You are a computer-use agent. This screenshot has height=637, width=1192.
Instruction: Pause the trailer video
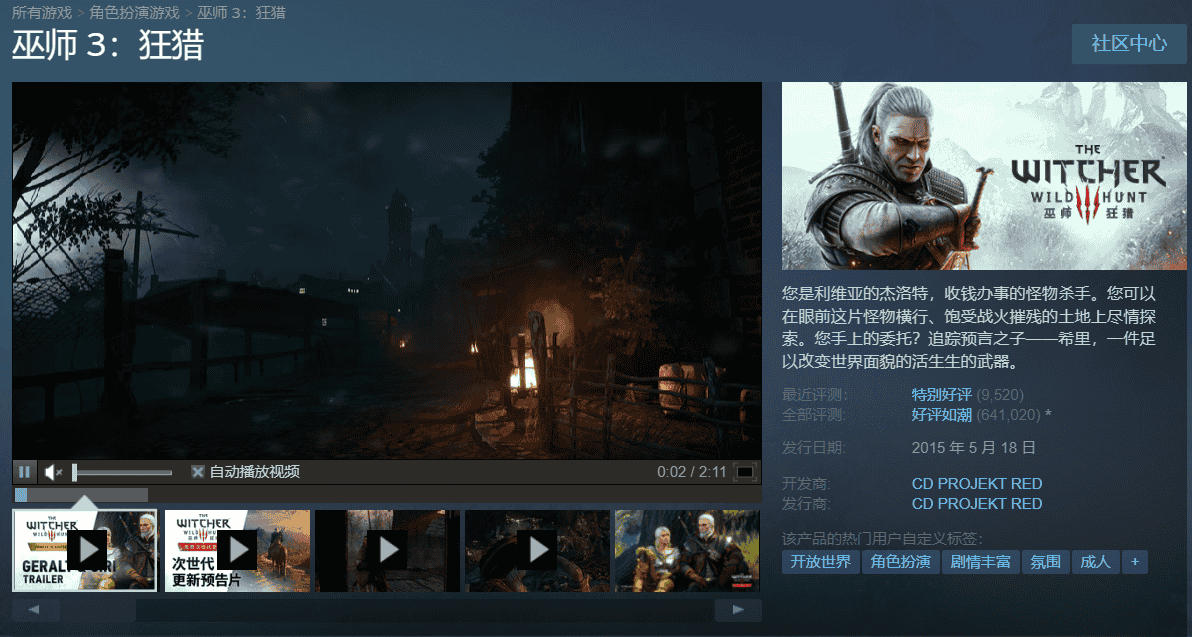24,472
